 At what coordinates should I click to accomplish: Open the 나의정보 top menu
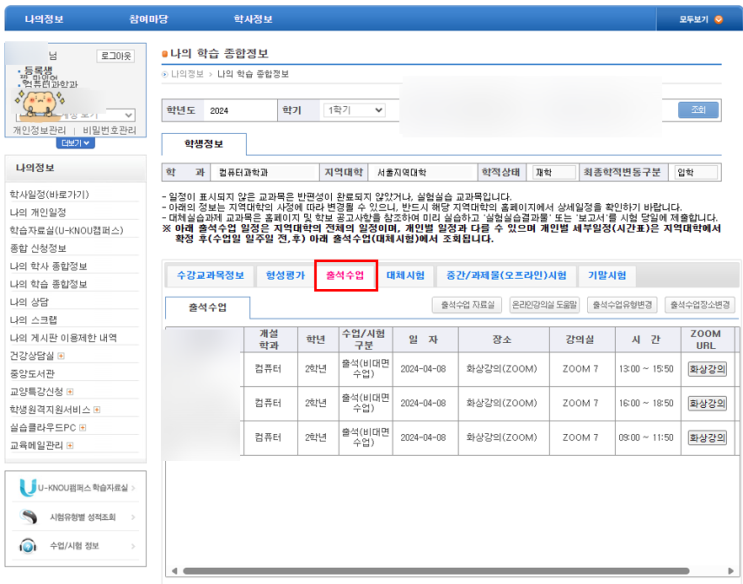[x=44, y=19]
